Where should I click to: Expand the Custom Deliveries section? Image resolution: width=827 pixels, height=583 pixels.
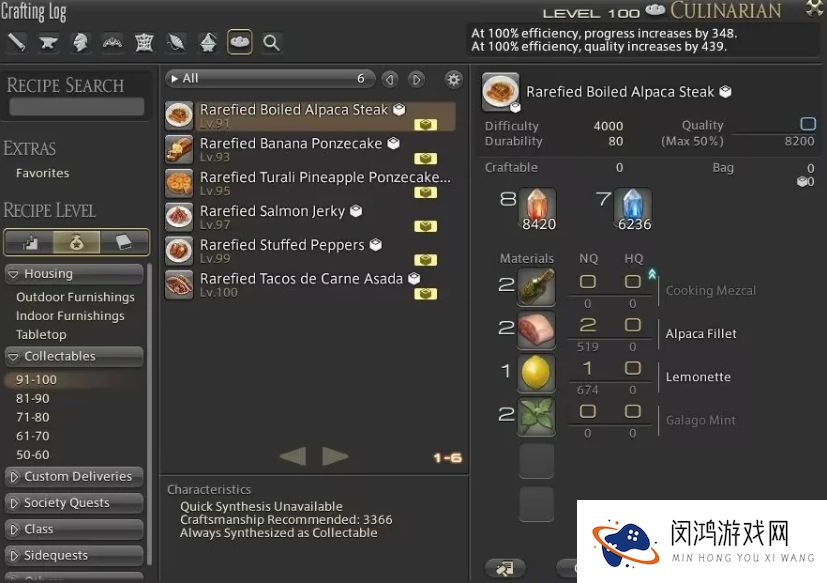(74, 476)
